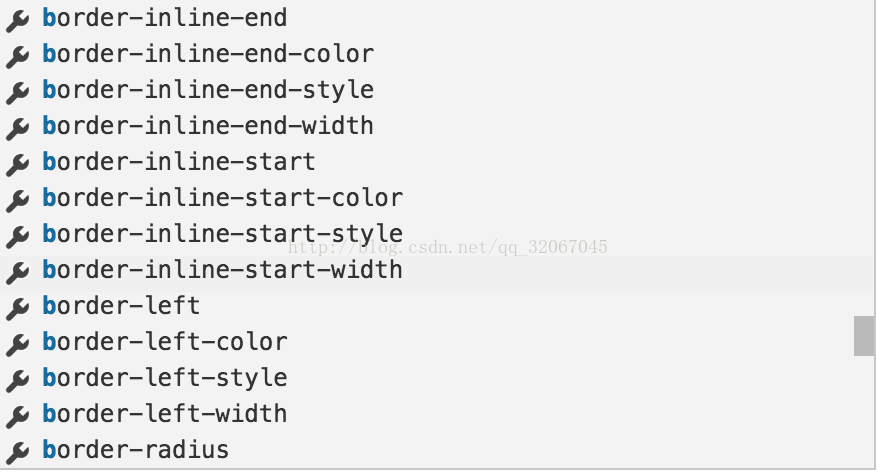Click the wrench icon beside border-inline-end

(x=17, y=21)
